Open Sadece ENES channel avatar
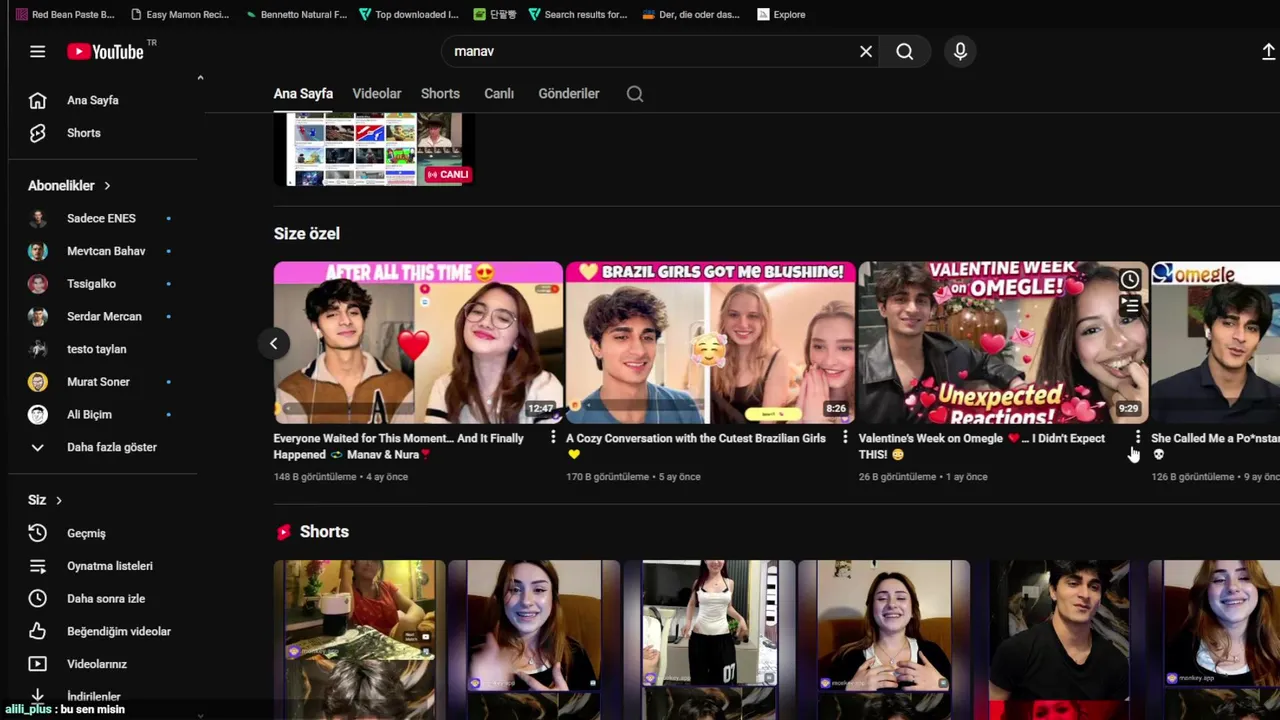The width and height of the screenshot is (1280, 720). [38, 218]
